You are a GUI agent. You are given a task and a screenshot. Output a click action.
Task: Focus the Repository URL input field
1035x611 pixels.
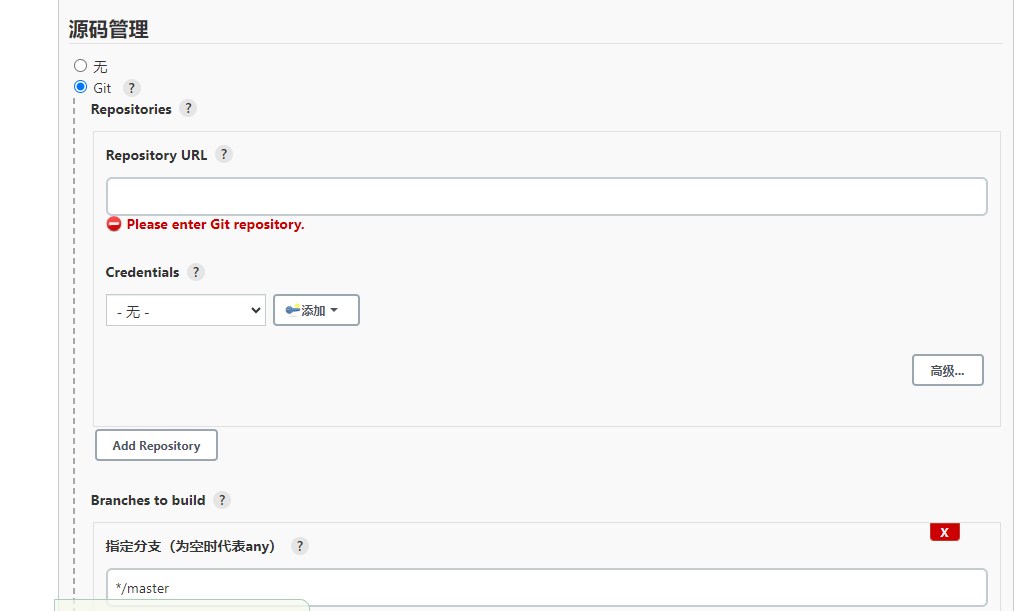click(547, 196)
